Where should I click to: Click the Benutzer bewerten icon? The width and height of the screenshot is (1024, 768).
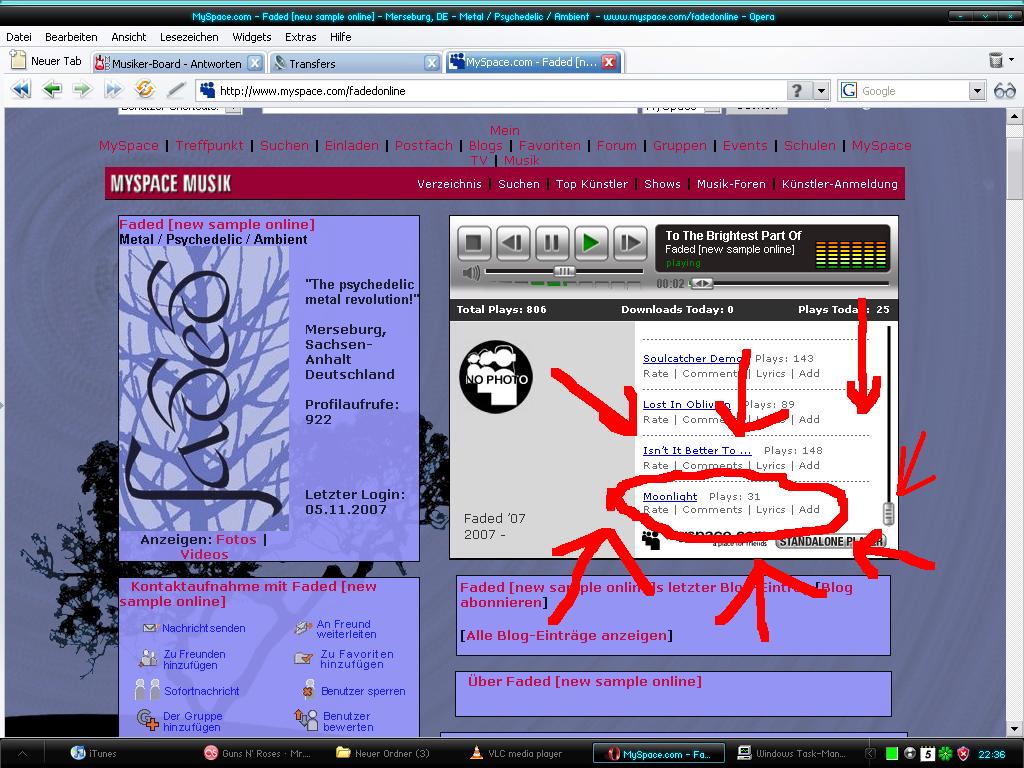tap(306, 720)
